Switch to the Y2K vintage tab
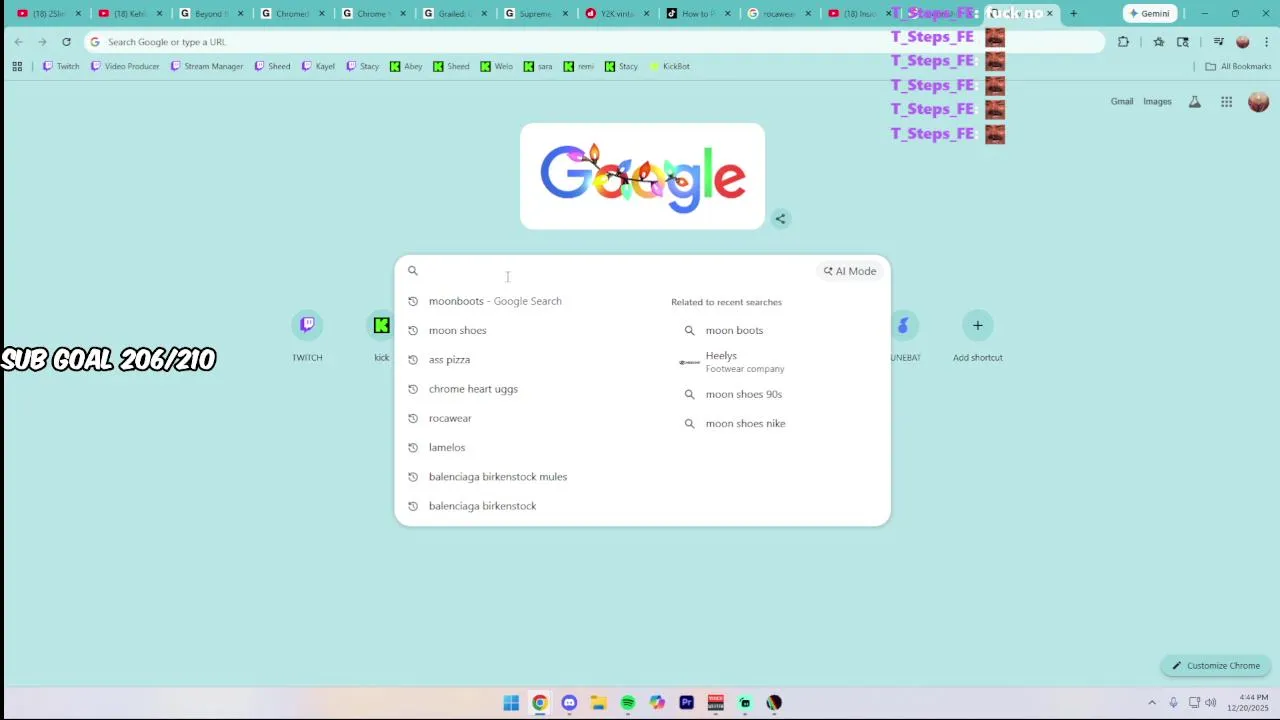The width and height of the screenshot is (1280, 720). [617, 14]
